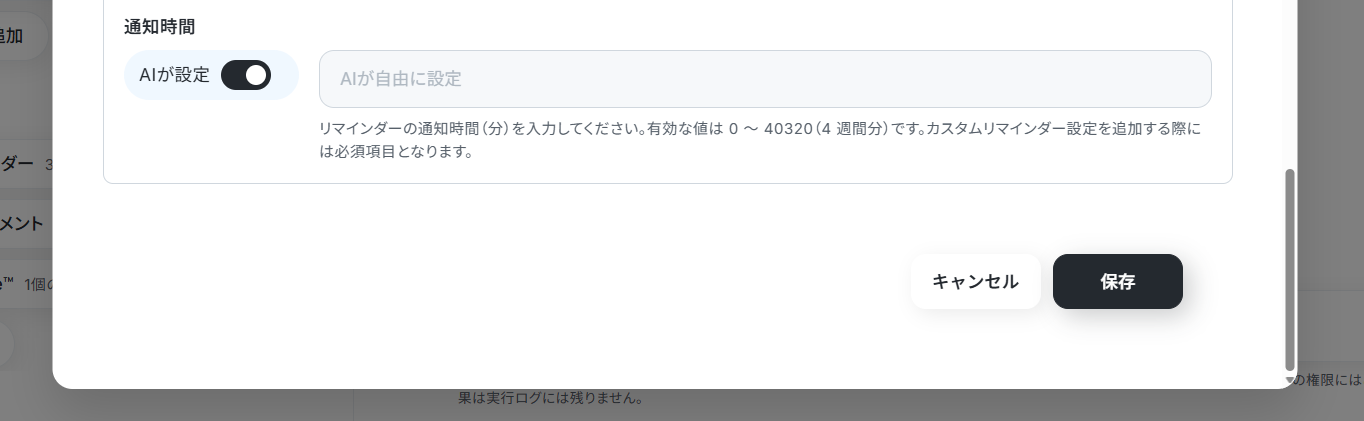
Task: Click the 実行ログには残りません background text
Action: point(550,398)
